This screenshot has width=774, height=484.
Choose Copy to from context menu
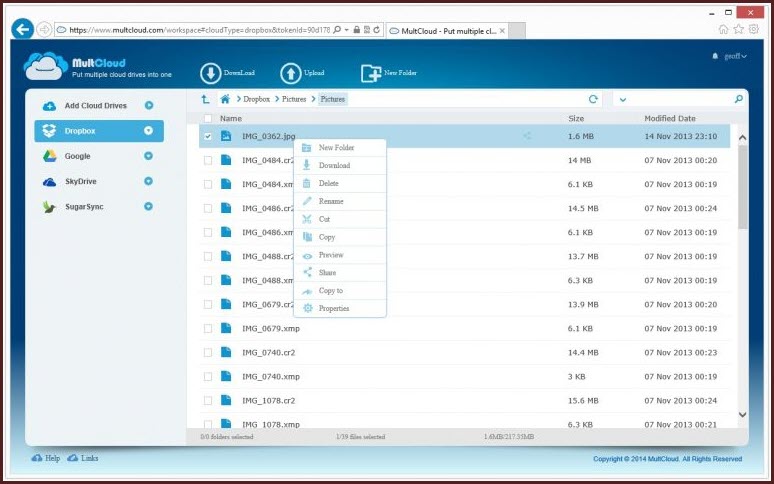[x=340, y=291]
